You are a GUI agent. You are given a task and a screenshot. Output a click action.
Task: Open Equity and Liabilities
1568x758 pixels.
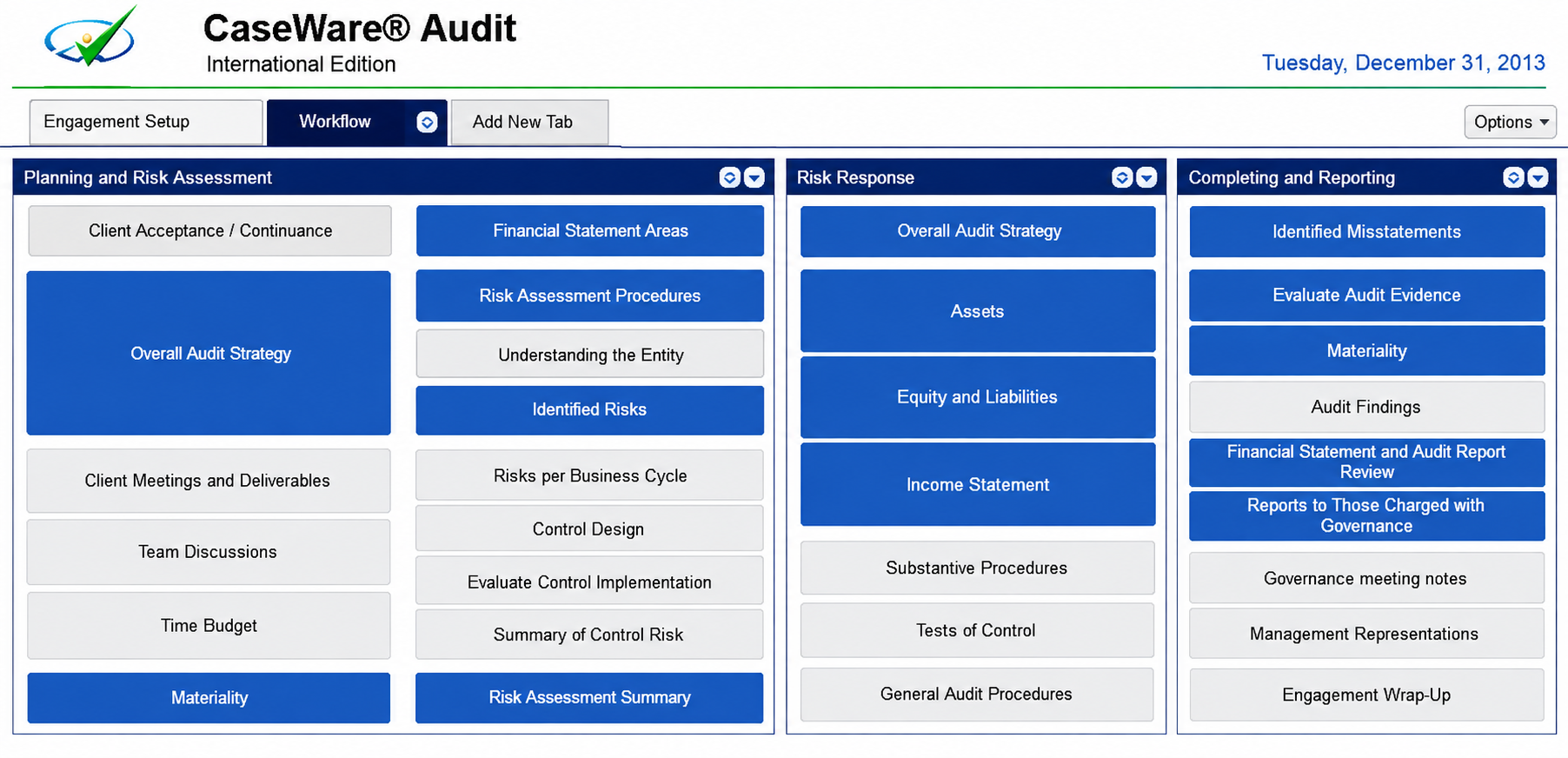coord(978,397)
